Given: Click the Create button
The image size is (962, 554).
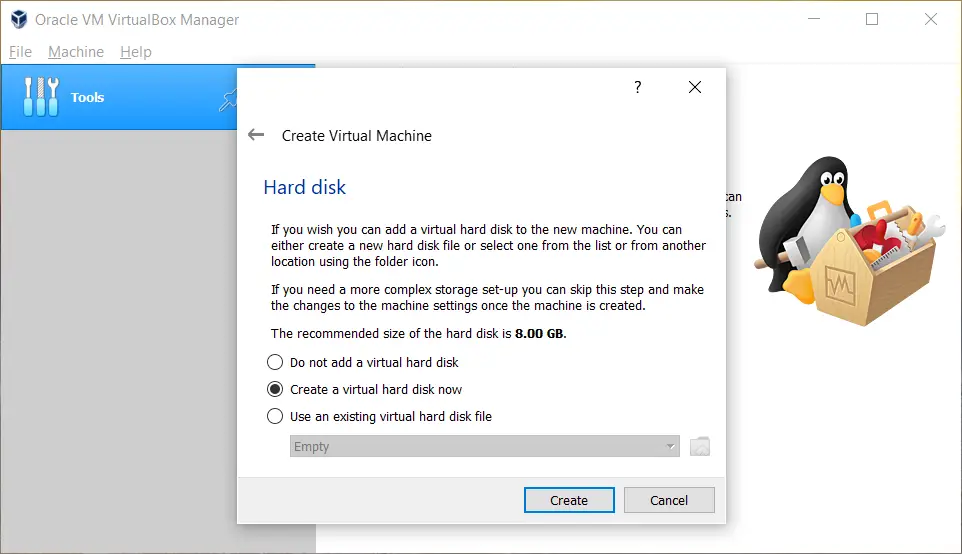Looking at the screenshot, I should [x=569, y=500].
